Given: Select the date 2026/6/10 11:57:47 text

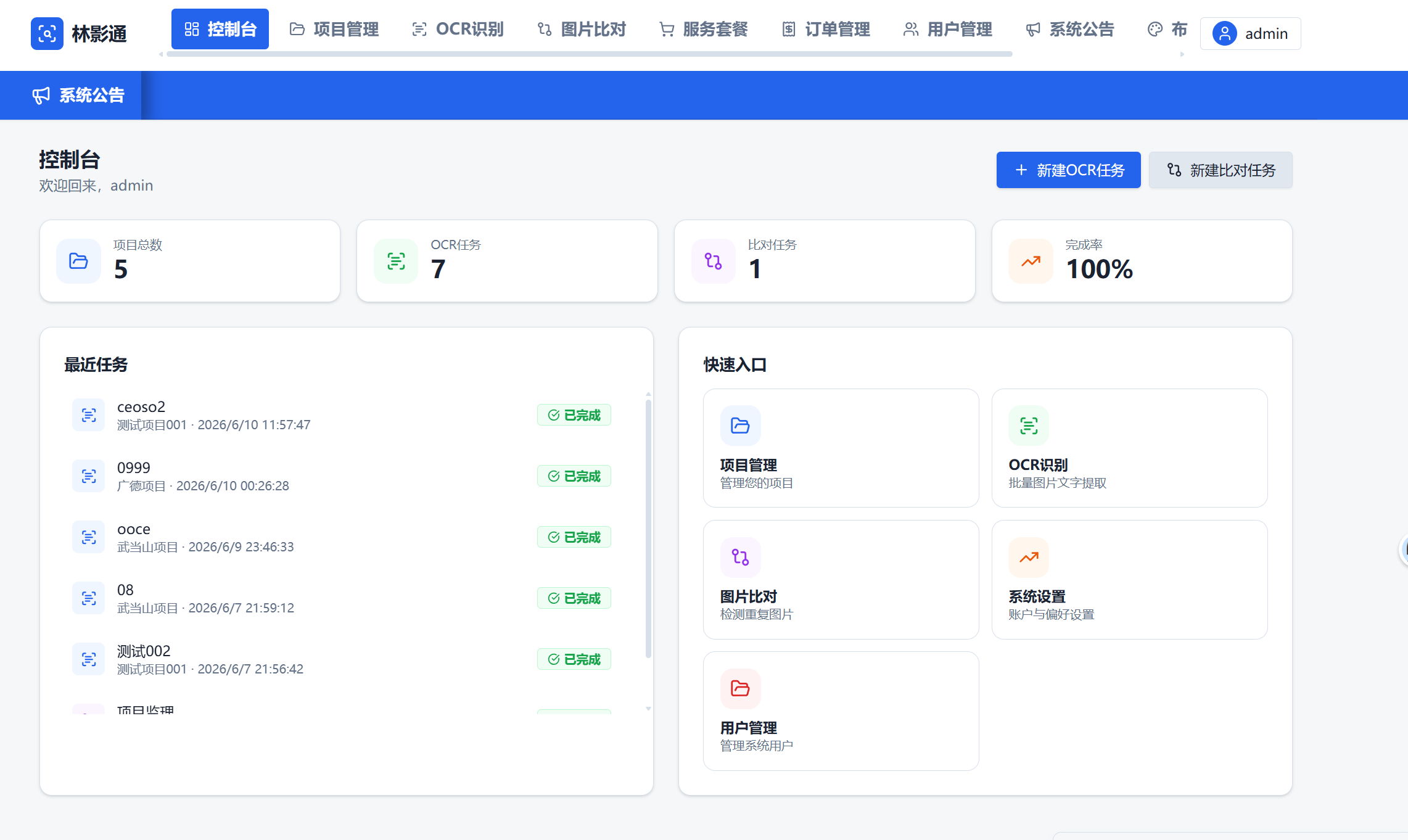Looking at the screenshot, I should click(x=254, y=425).
